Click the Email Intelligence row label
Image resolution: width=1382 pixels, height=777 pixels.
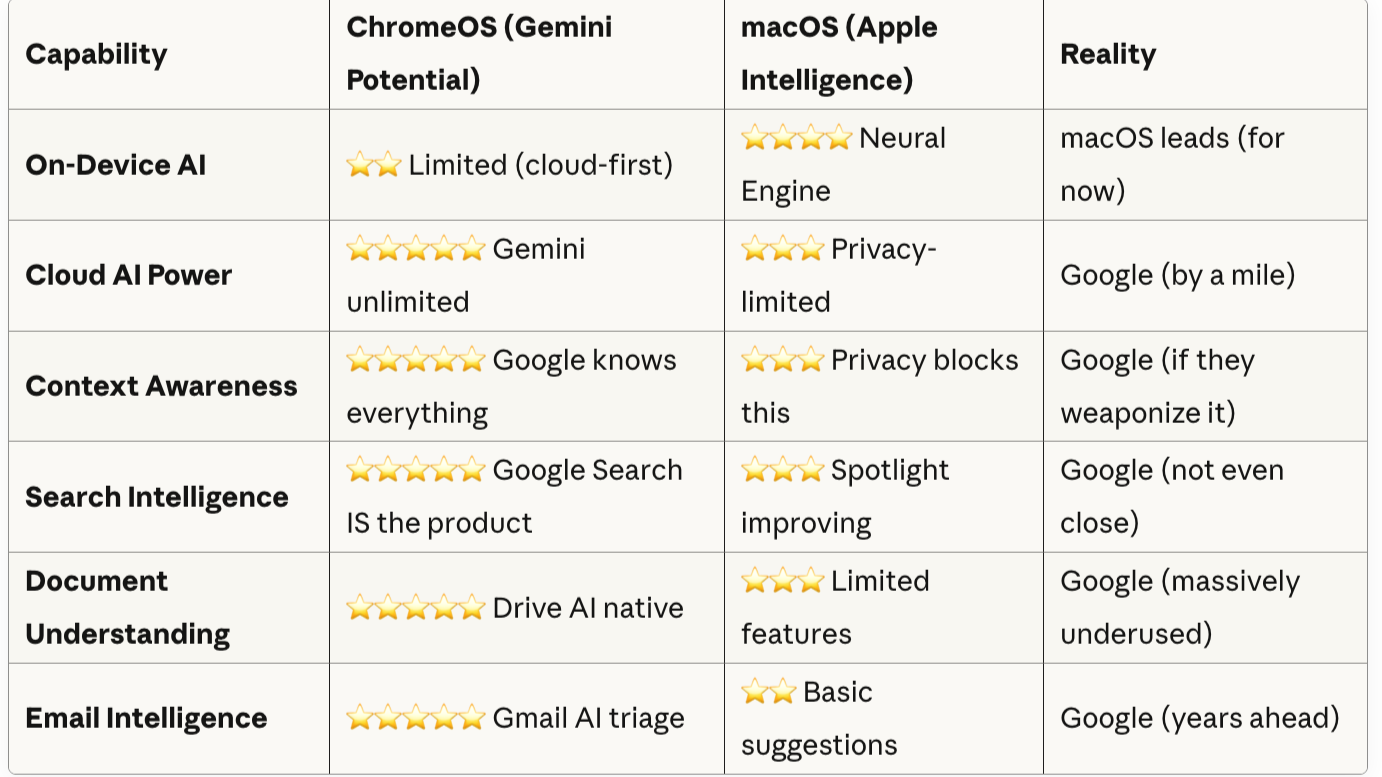146,718
